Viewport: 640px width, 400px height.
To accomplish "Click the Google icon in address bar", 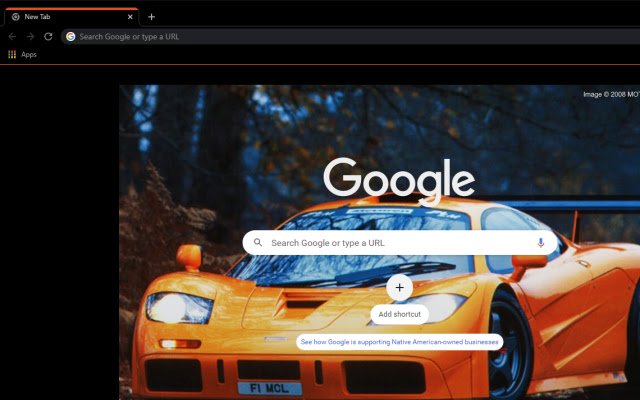I will pos(71,37).
